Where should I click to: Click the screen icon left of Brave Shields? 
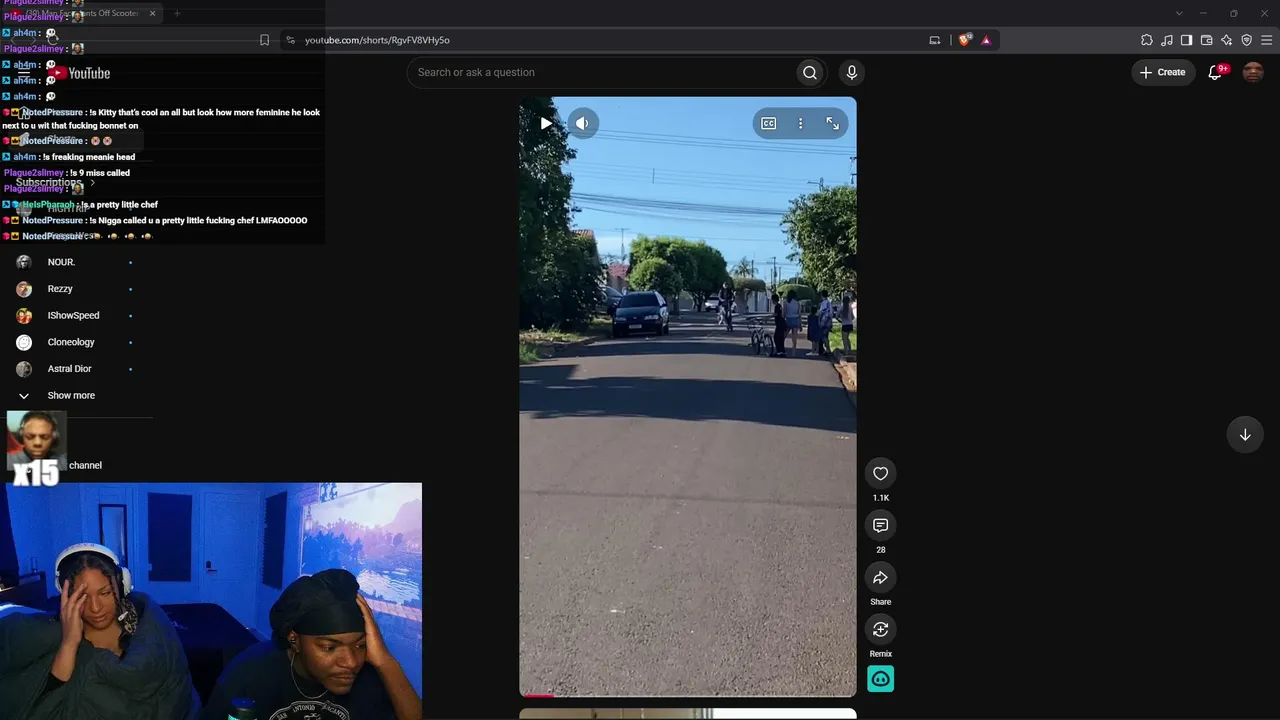(x=935, y=40)
